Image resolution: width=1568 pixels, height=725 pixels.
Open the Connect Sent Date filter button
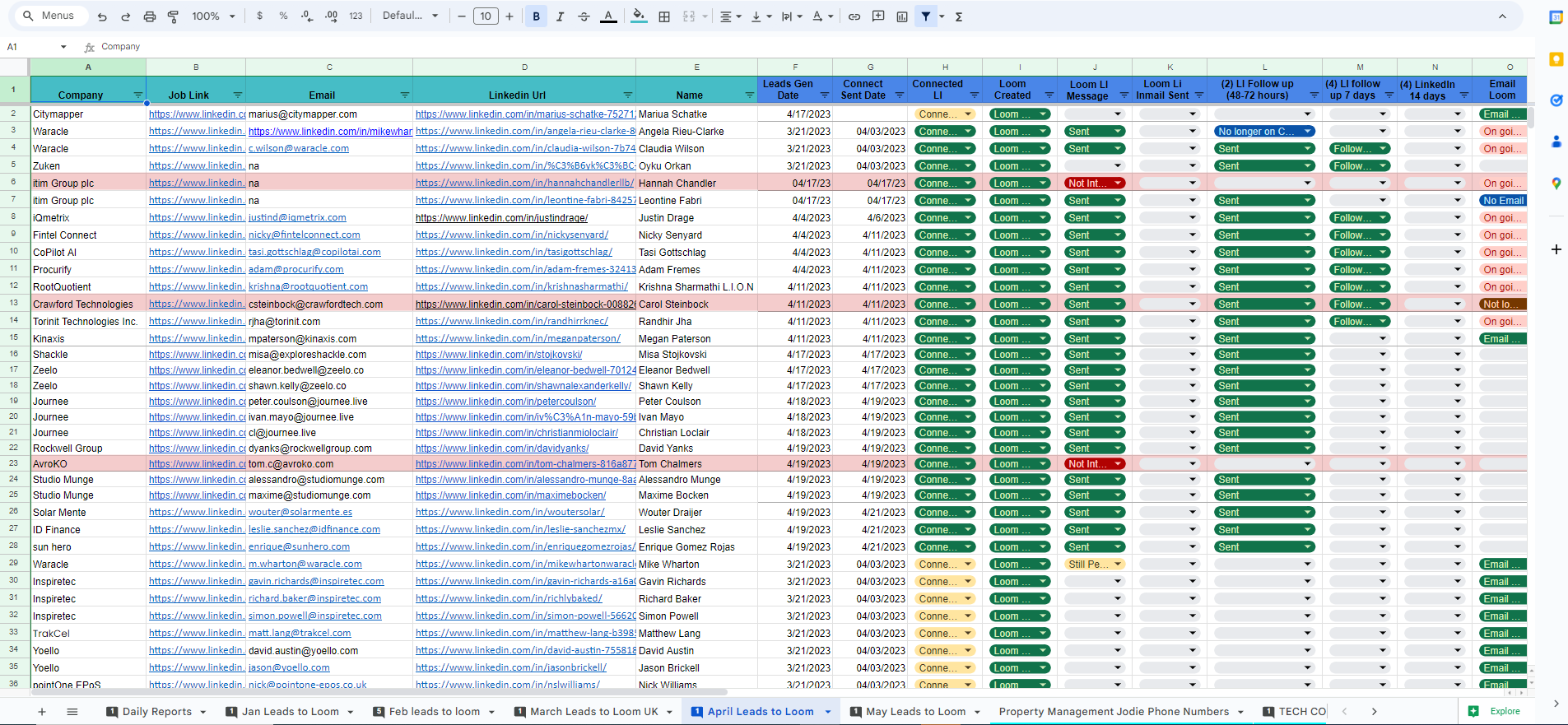(900, 95)
